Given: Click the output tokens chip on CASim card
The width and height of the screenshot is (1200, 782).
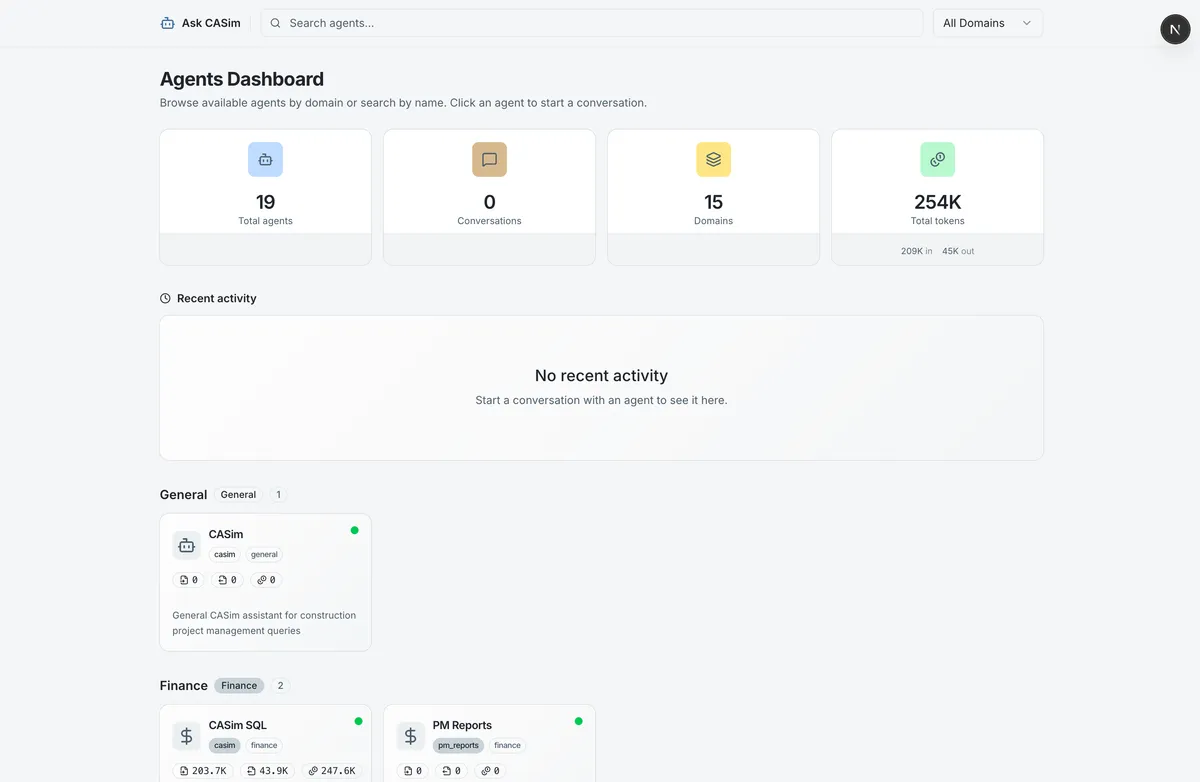Looking at the screenshot, I should pos(227,579).
